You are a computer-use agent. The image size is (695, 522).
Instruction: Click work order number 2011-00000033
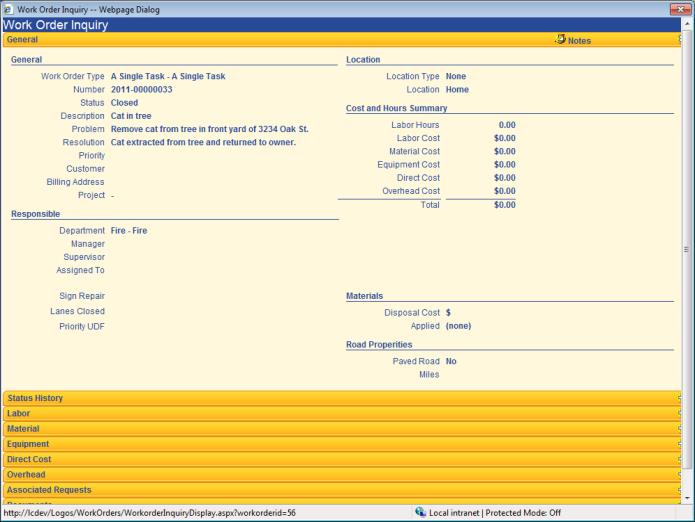(x=141, y=89)
